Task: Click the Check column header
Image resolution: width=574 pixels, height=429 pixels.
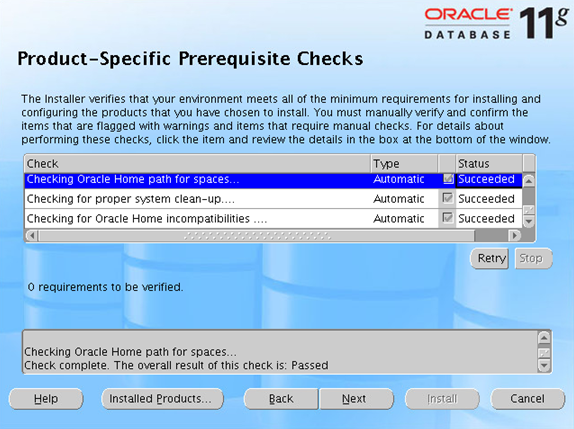Action: [x=197, y=163]
